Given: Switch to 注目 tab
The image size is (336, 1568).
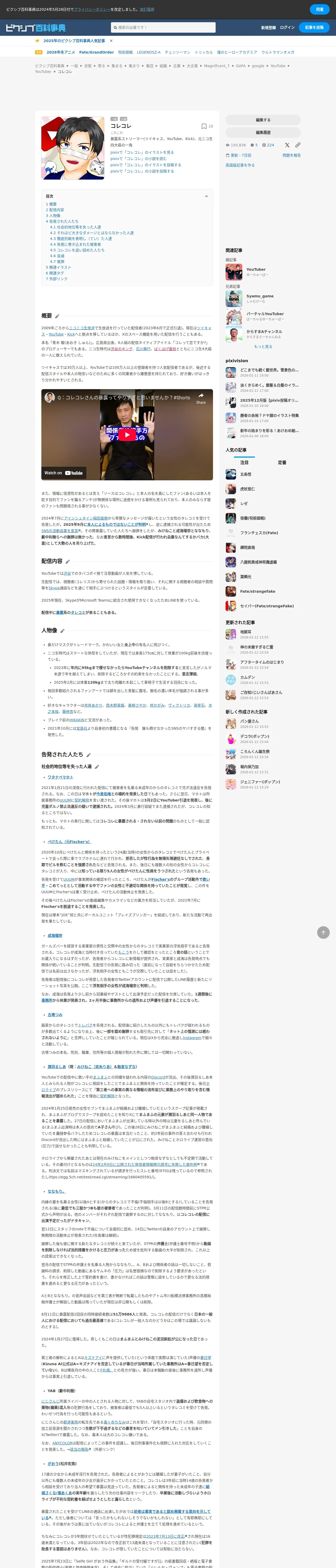Looking at the screenshot, I should 244,463.
